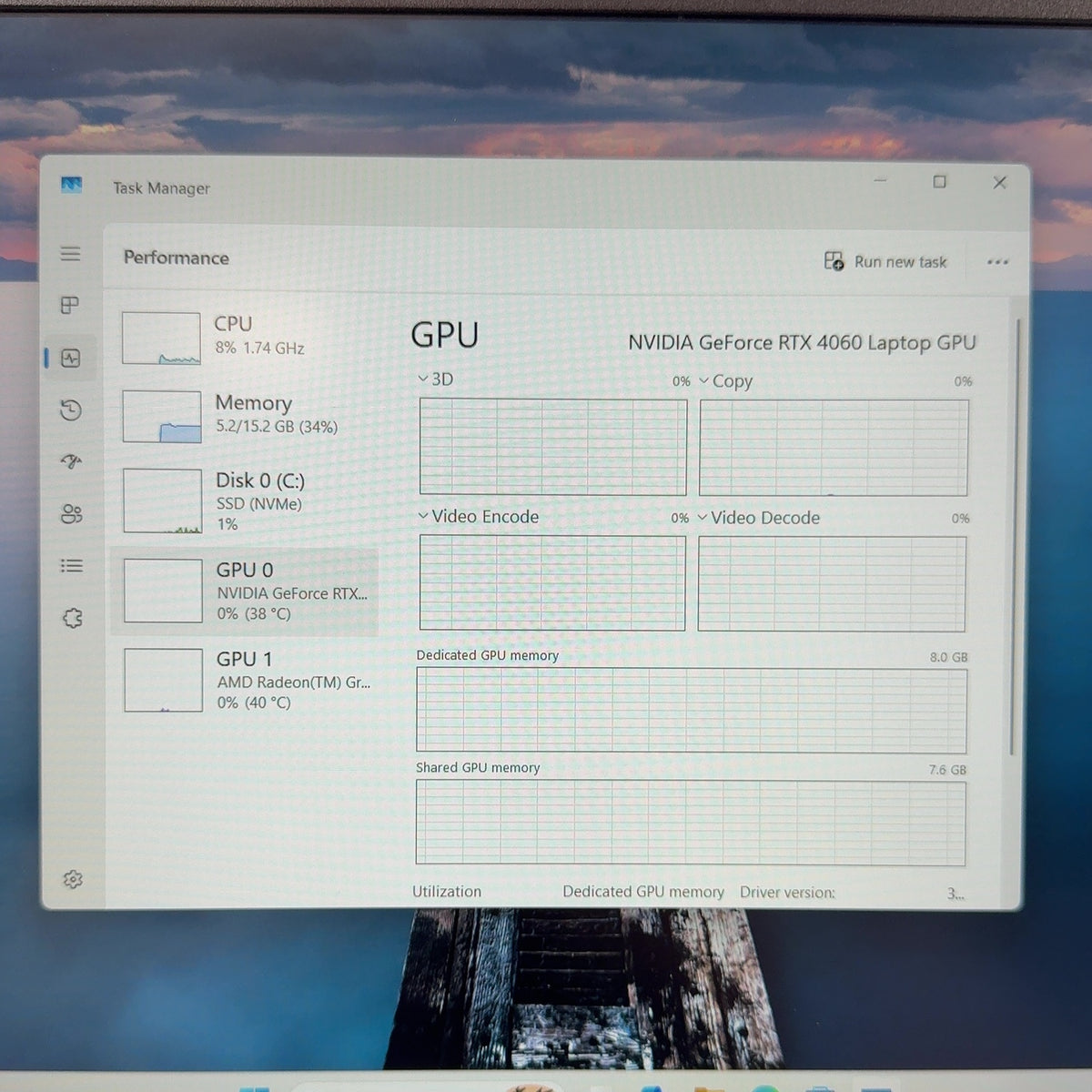Open the three-dots more options menu
1092x1092 pixels.
[x=997, y=262]
